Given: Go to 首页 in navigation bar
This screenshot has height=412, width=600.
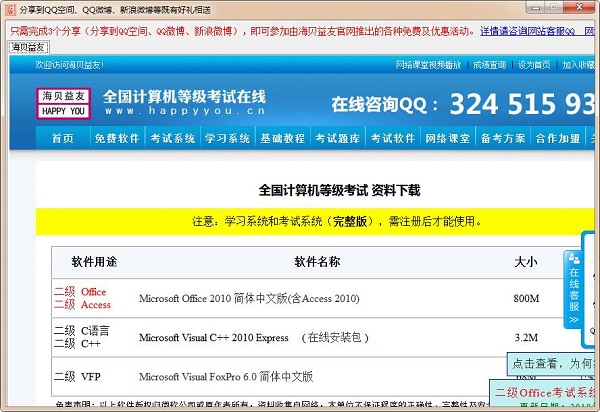Looking at the screenshot, I should click(63, 138).
